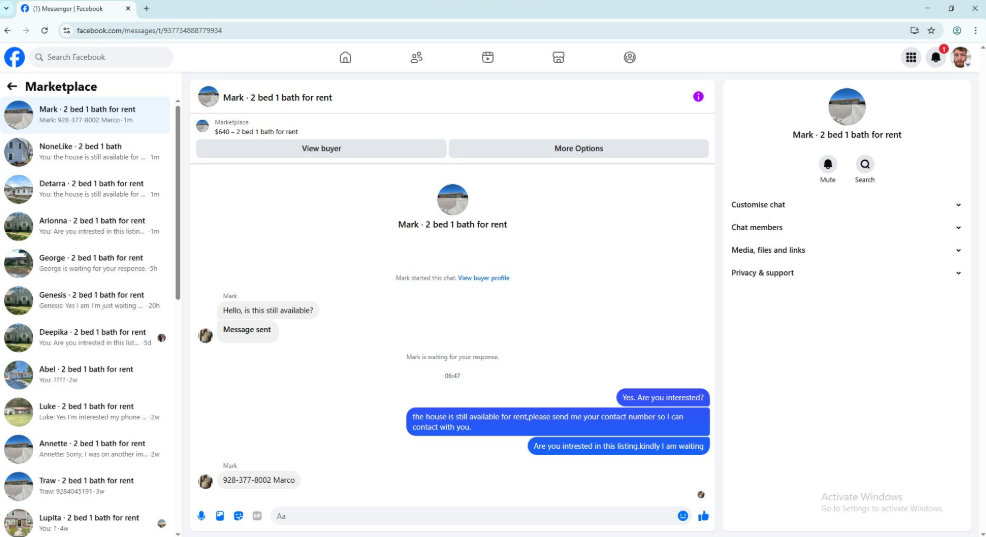The image size is (986, 537).
Task: Reload the page with browser refresh icon
Action: [44, 30]
